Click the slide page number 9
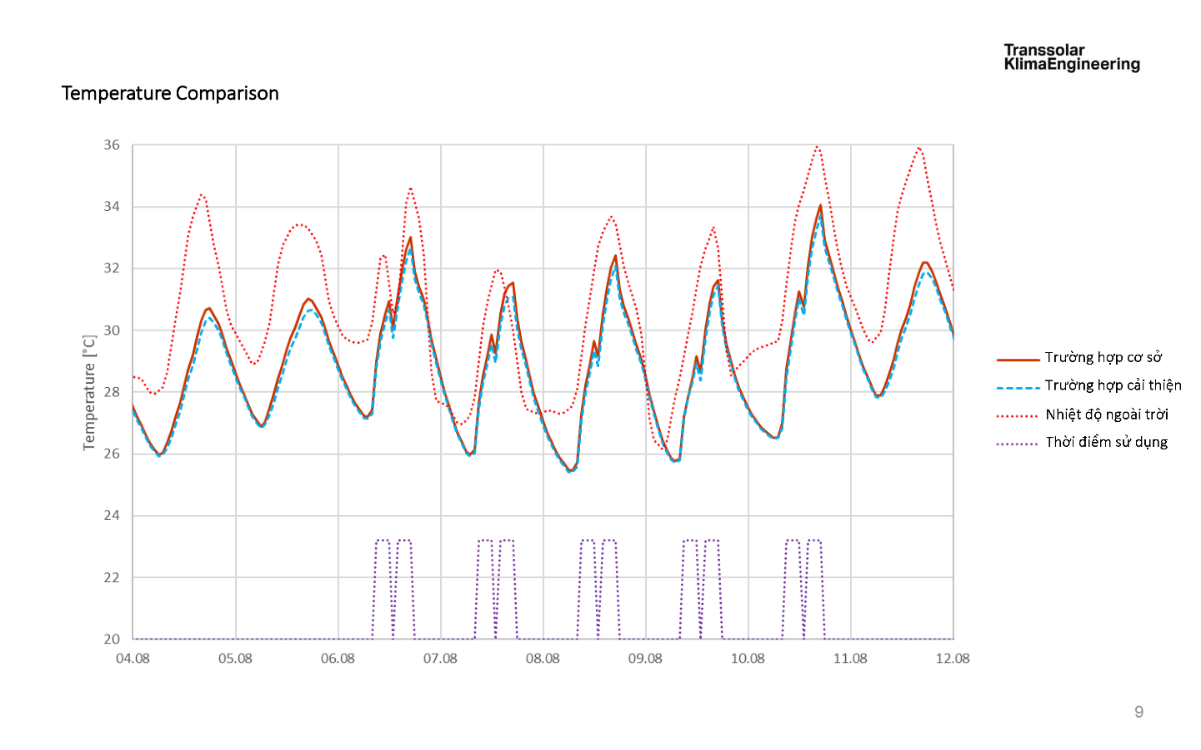The height and width of the screenshot is (750, 1201). tap(1139, 713)
